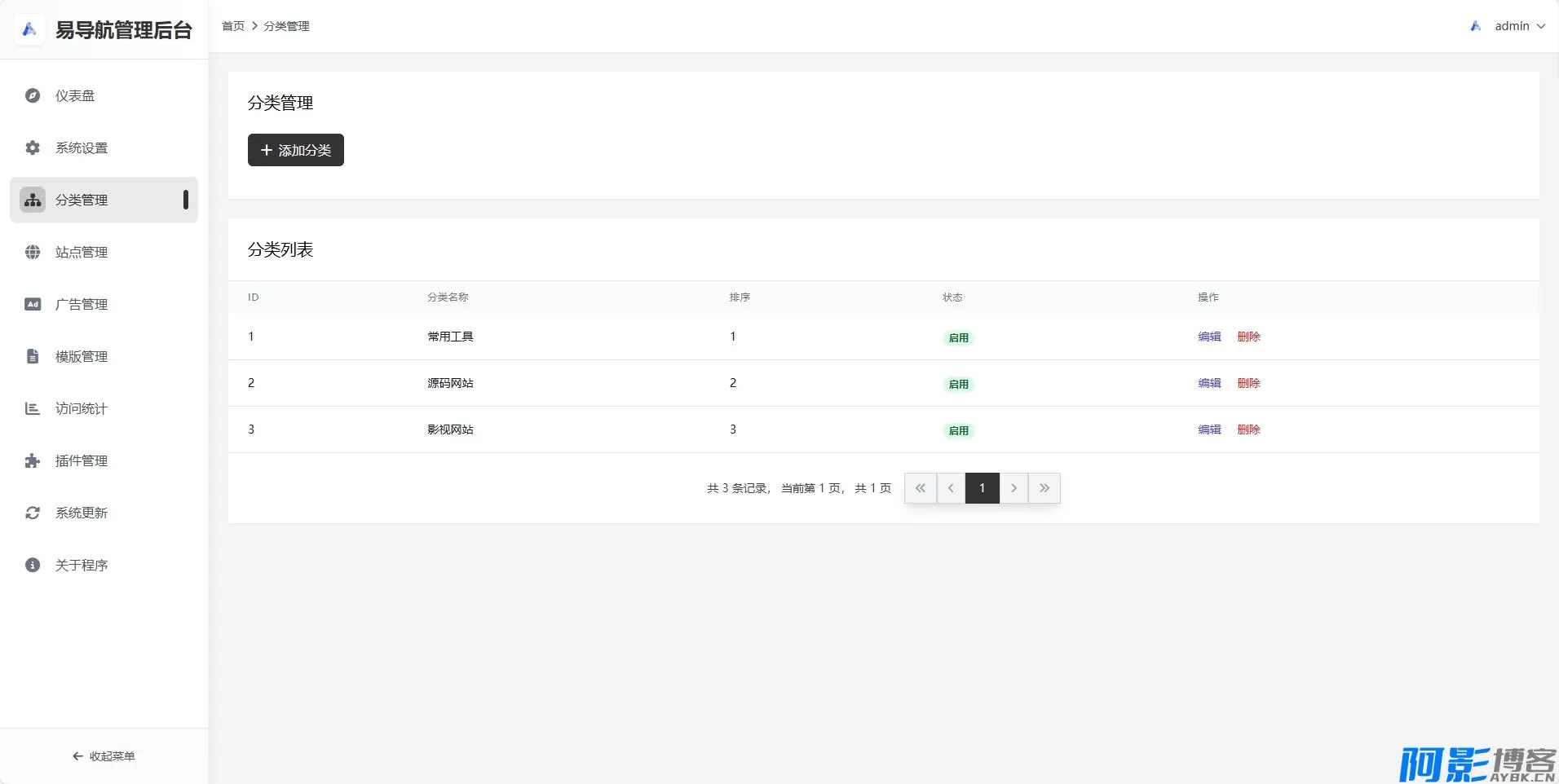The image size is (1559, 784).
Task: Open the about program info icon
Action: click(x=33, y=565)
